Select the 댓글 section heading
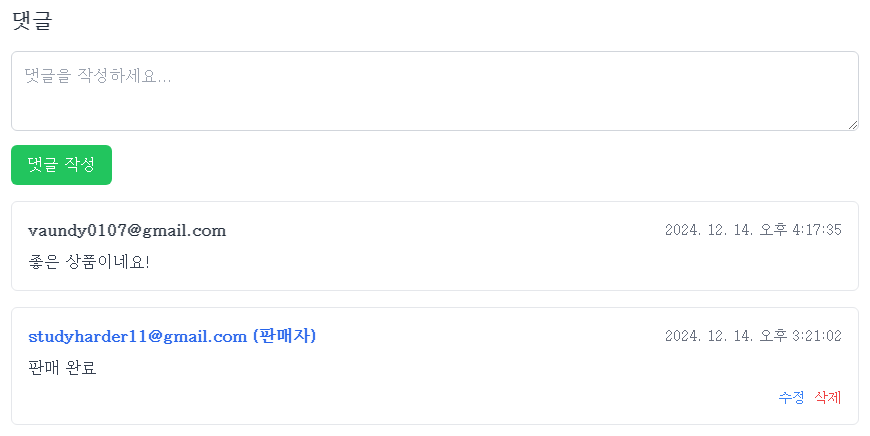The height and width of the screenshot is (436, 870). [32, 21]
